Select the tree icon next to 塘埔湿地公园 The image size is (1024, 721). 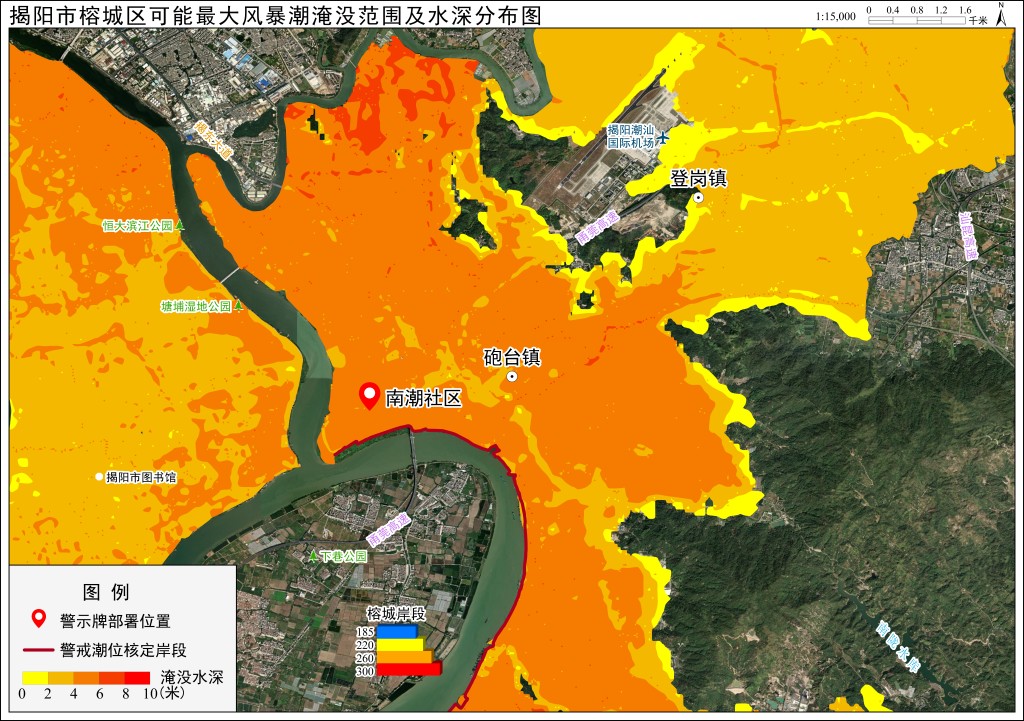tap(238, 305)
